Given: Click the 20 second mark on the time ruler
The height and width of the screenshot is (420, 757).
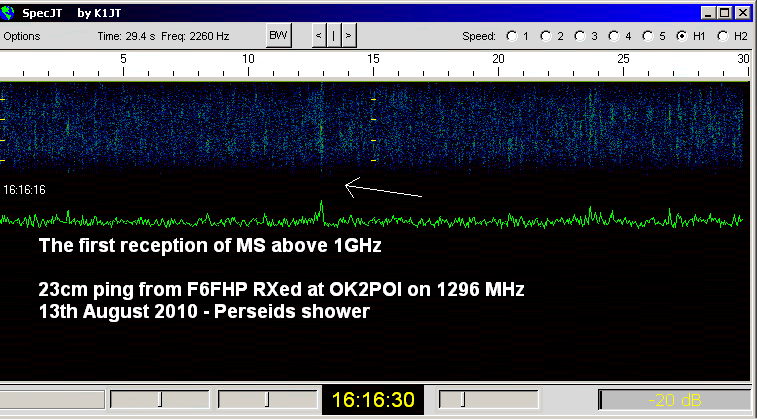Looking at the screenshot, I should coord(498,59).
